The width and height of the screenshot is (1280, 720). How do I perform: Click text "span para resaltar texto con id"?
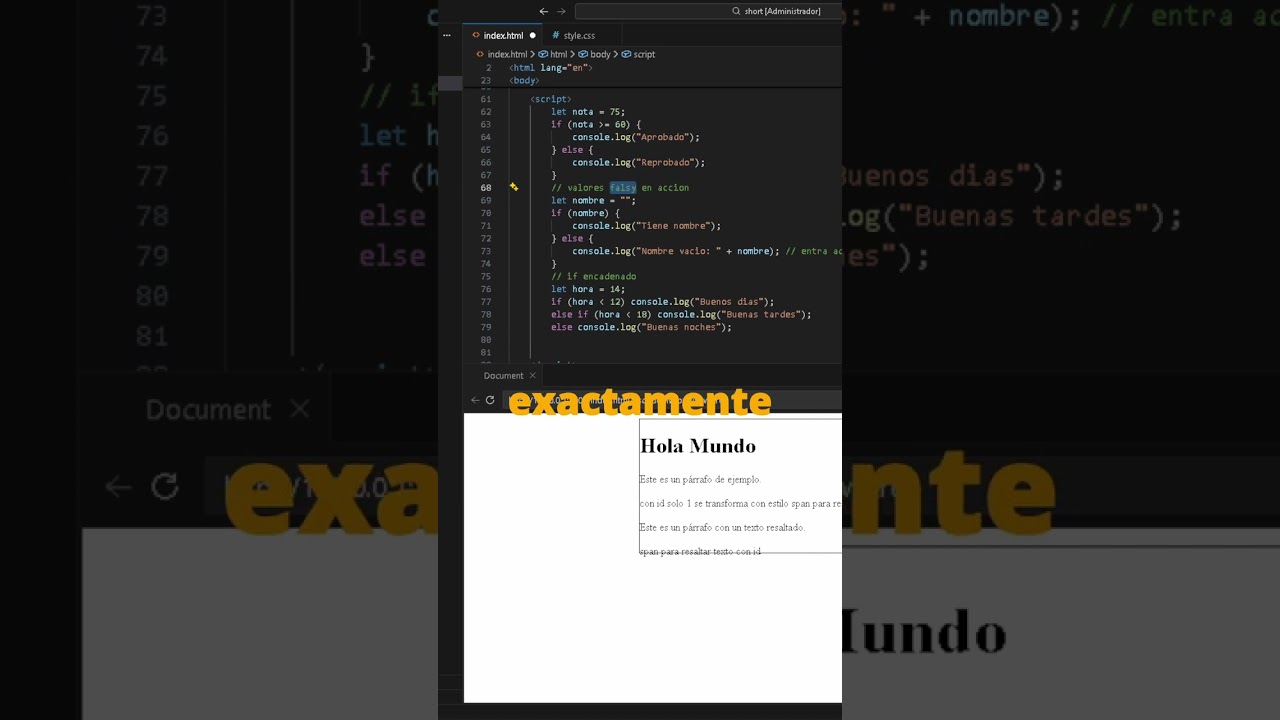click(700, 552)
